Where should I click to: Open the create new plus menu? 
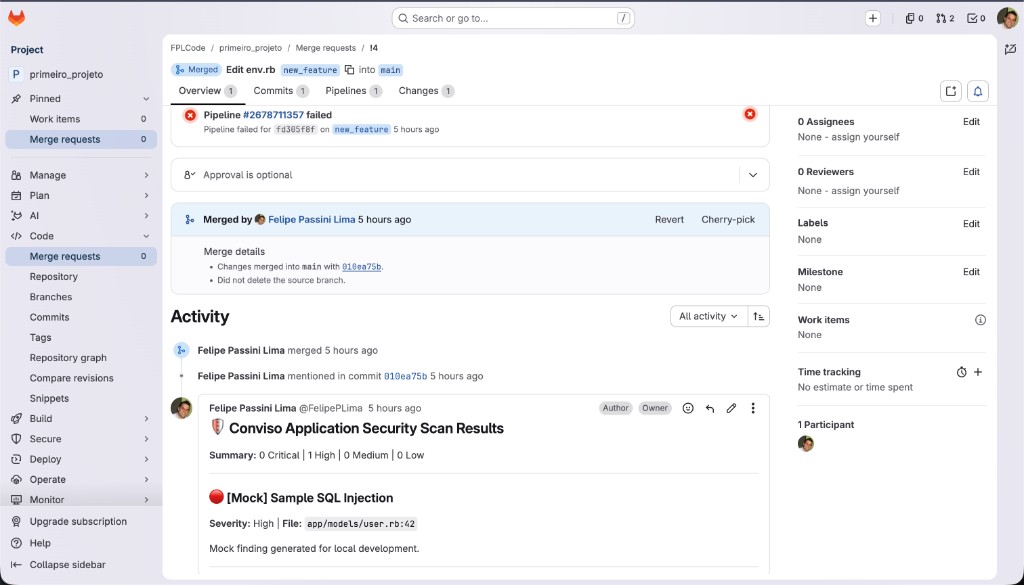872,18
